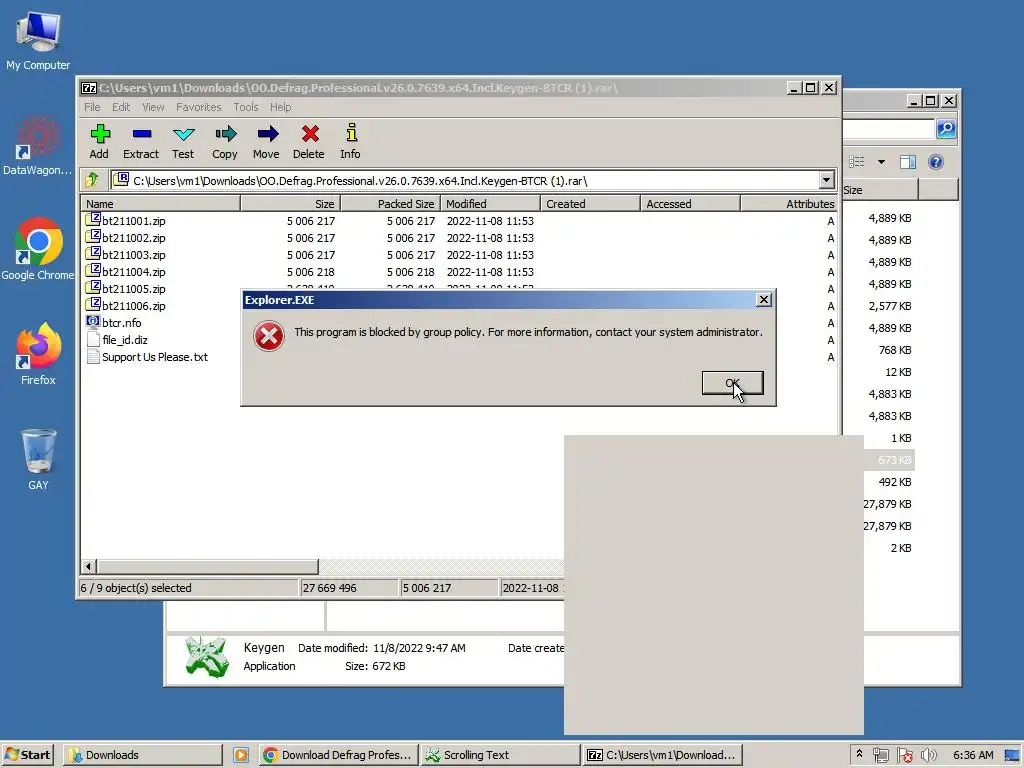Click the volume tray icon
Image resolution: width=1024 pixels, height=768 pixels.
929,756
